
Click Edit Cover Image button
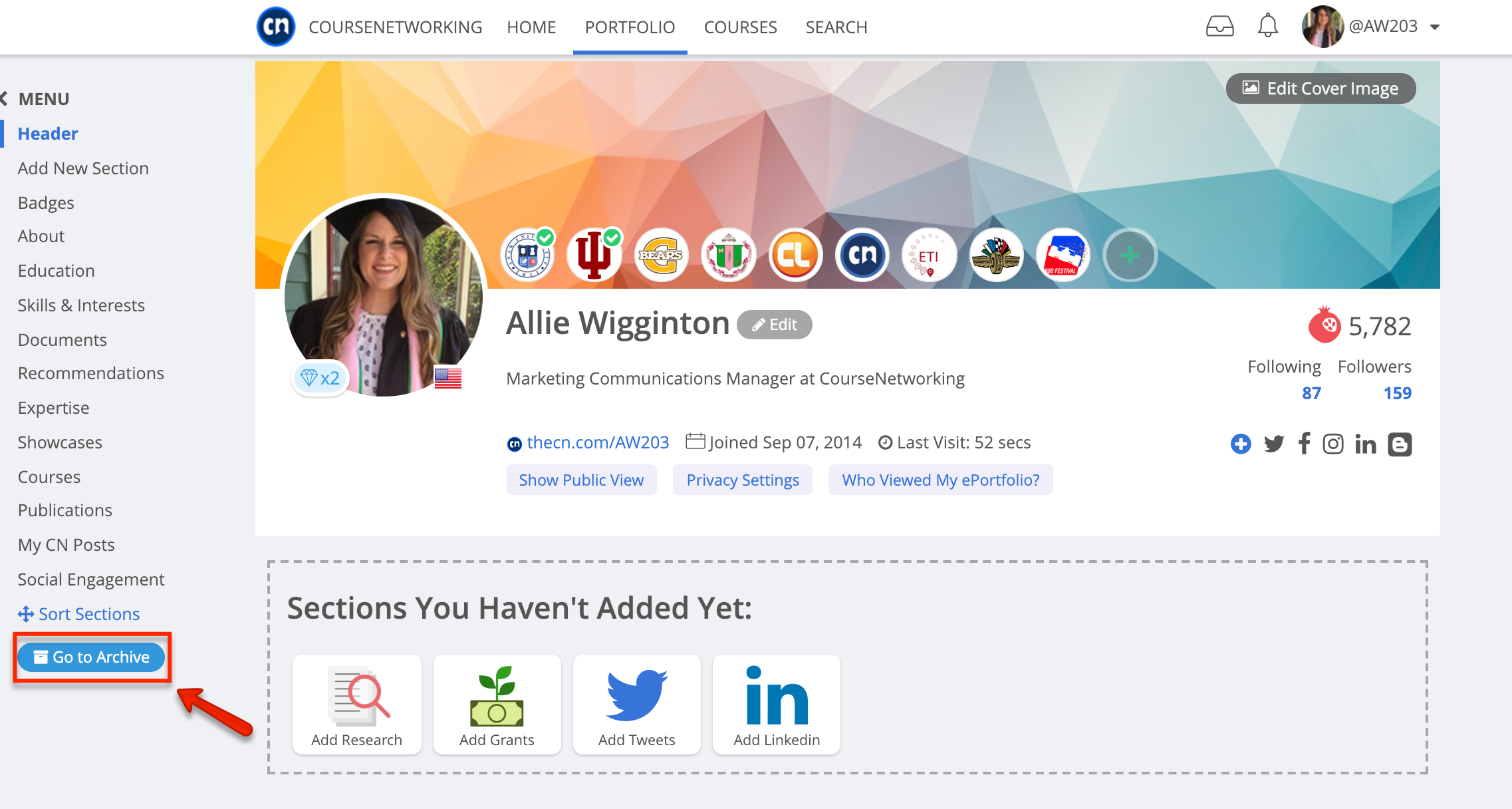point(1321,88)
